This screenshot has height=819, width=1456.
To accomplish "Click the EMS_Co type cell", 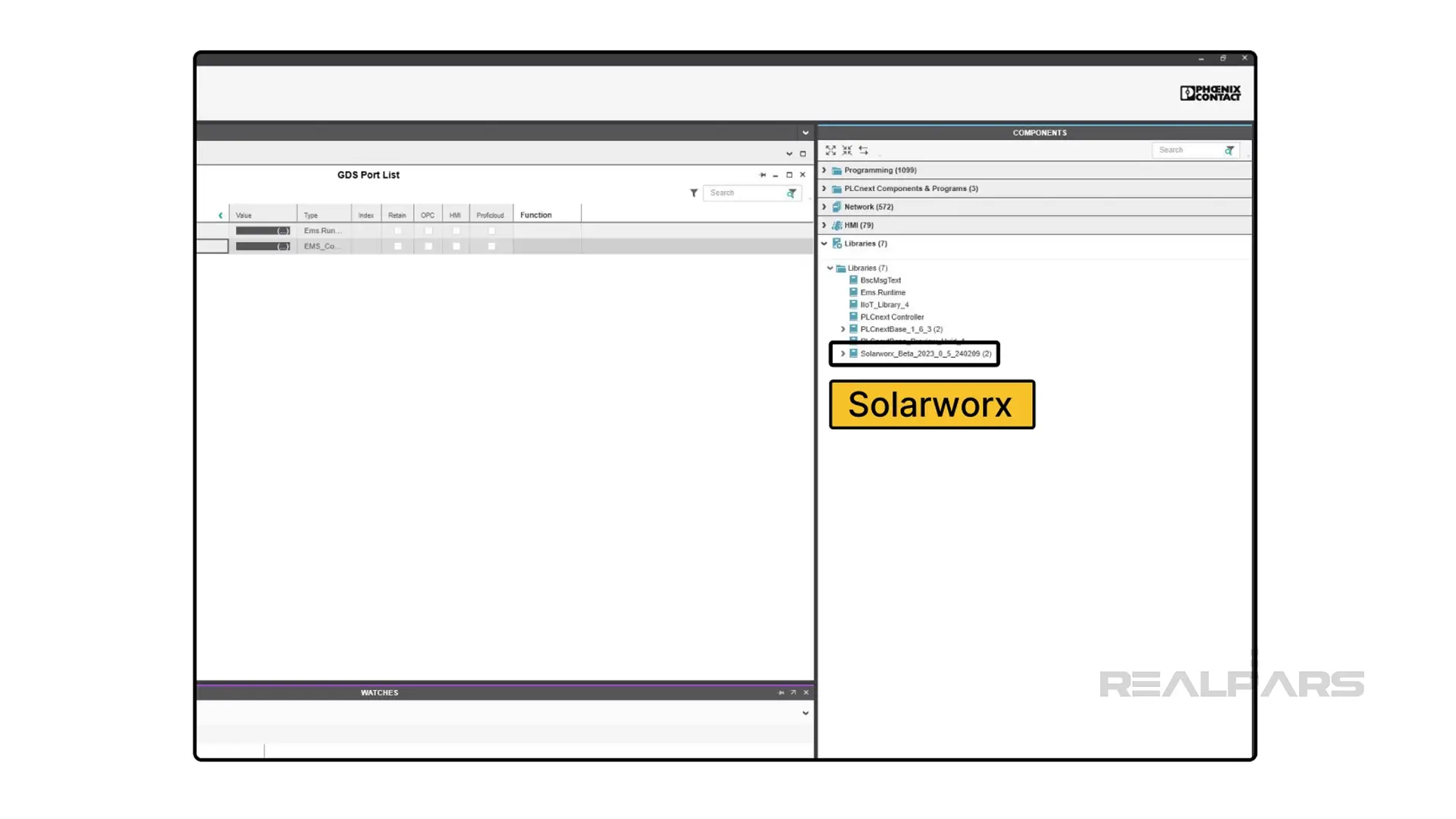I will click(325, 246).
